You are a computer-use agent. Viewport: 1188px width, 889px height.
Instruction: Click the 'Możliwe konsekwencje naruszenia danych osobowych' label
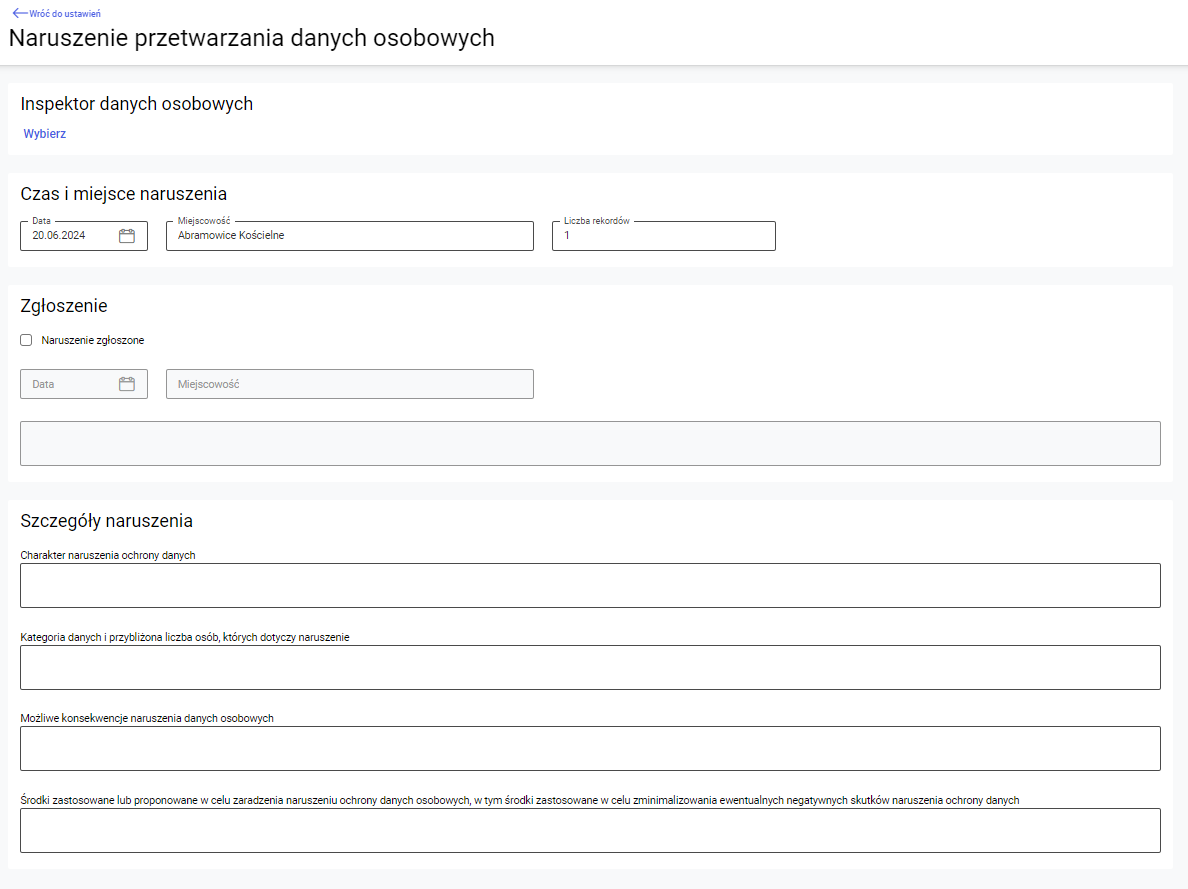[147, 718]
